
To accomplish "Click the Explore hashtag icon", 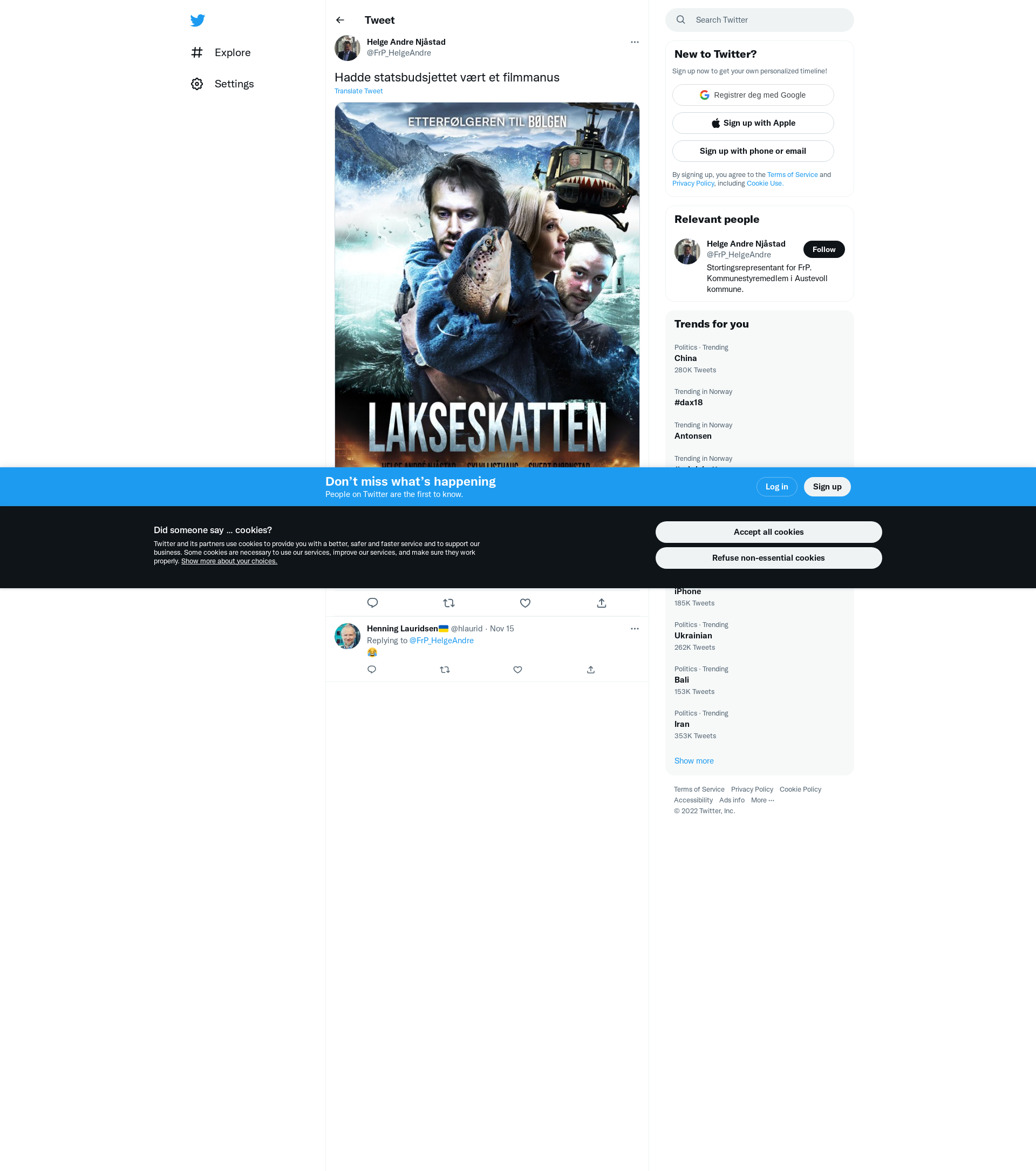I will coord(197,53).
